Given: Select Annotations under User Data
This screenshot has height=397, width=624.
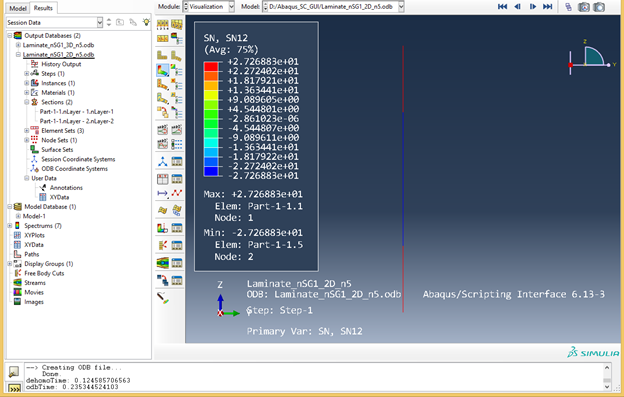Looking at the screenshot, I should 66,188.
